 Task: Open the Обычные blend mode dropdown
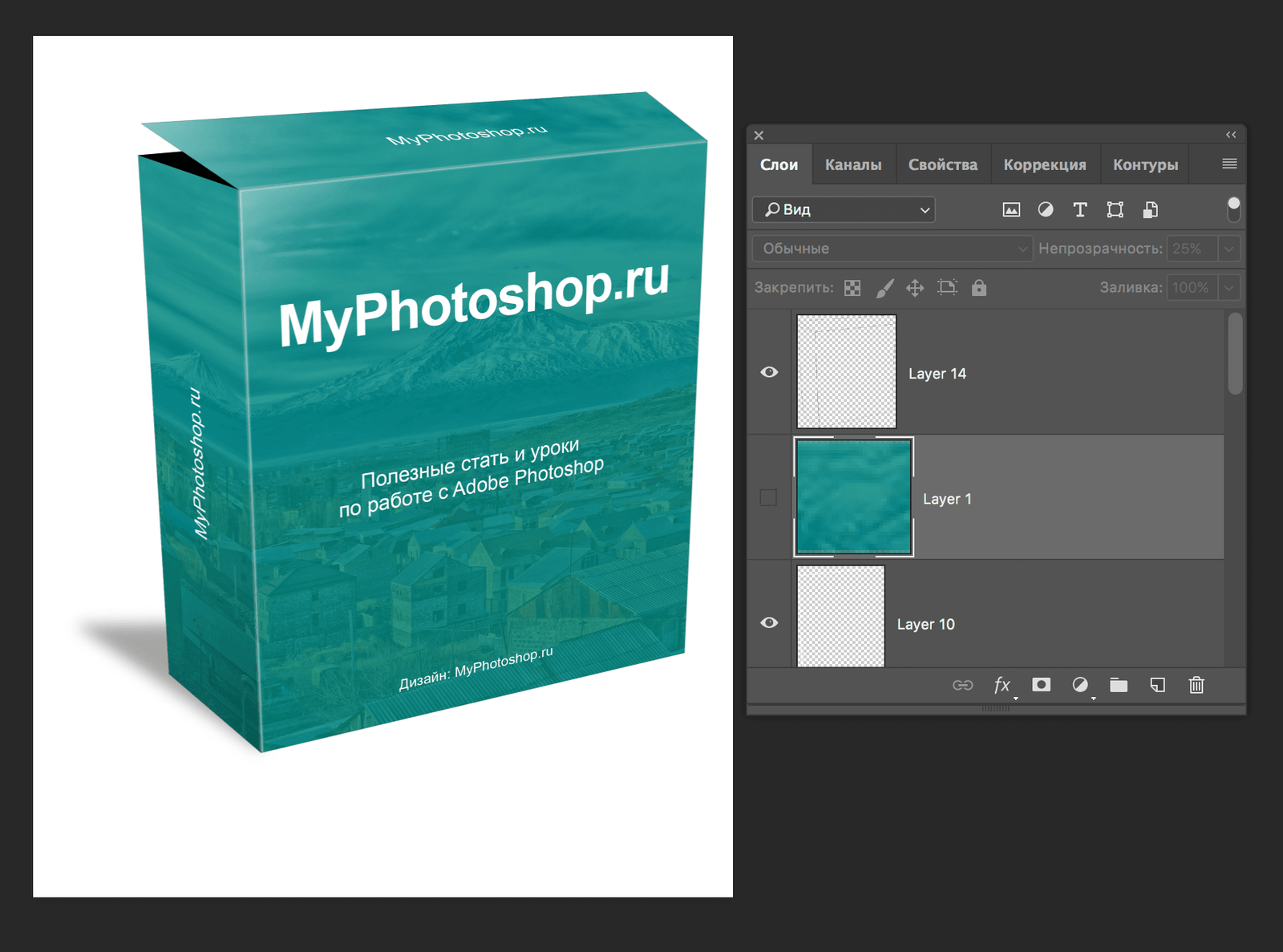point(892,249)
